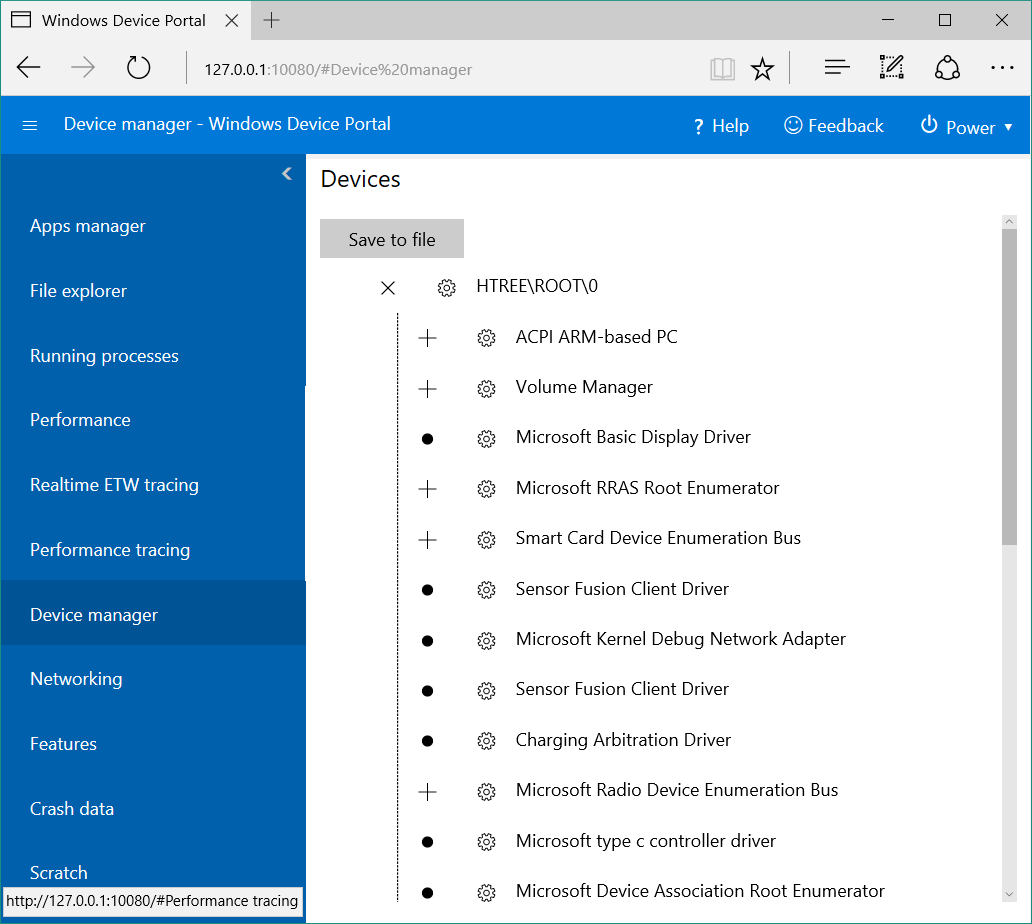Open Edge reading view
1032x924 pixels.
tap(722, 68)
